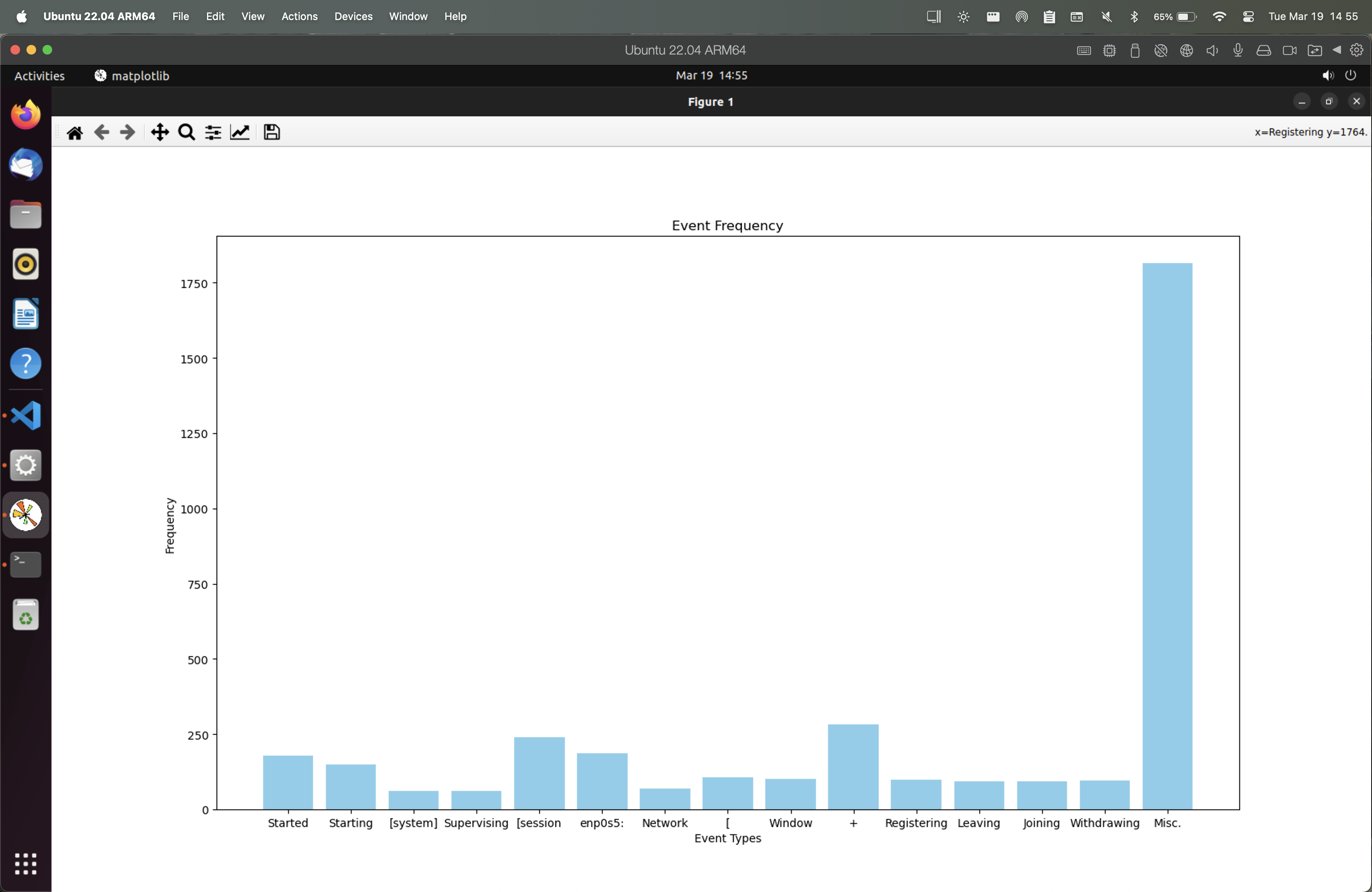Viewport: 1372px width, 892px height.
Task: Open the Actions menu in the menu bar
Action: pyautogui.click(x=299, y=16)
